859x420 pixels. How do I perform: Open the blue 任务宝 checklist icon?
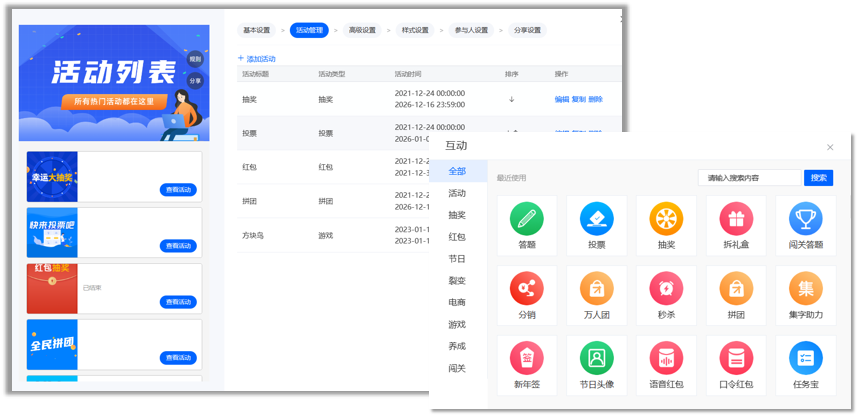[x=806, y=358]
